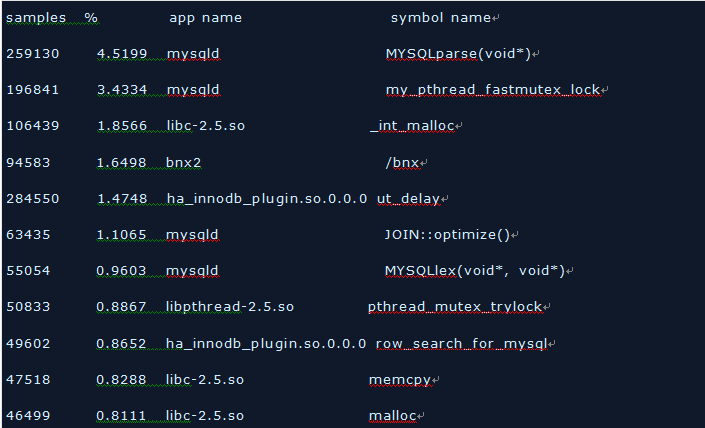Screen dimensions: 705x428
Task: Click the 4.5199 percentage value
Action: (122, 54)
